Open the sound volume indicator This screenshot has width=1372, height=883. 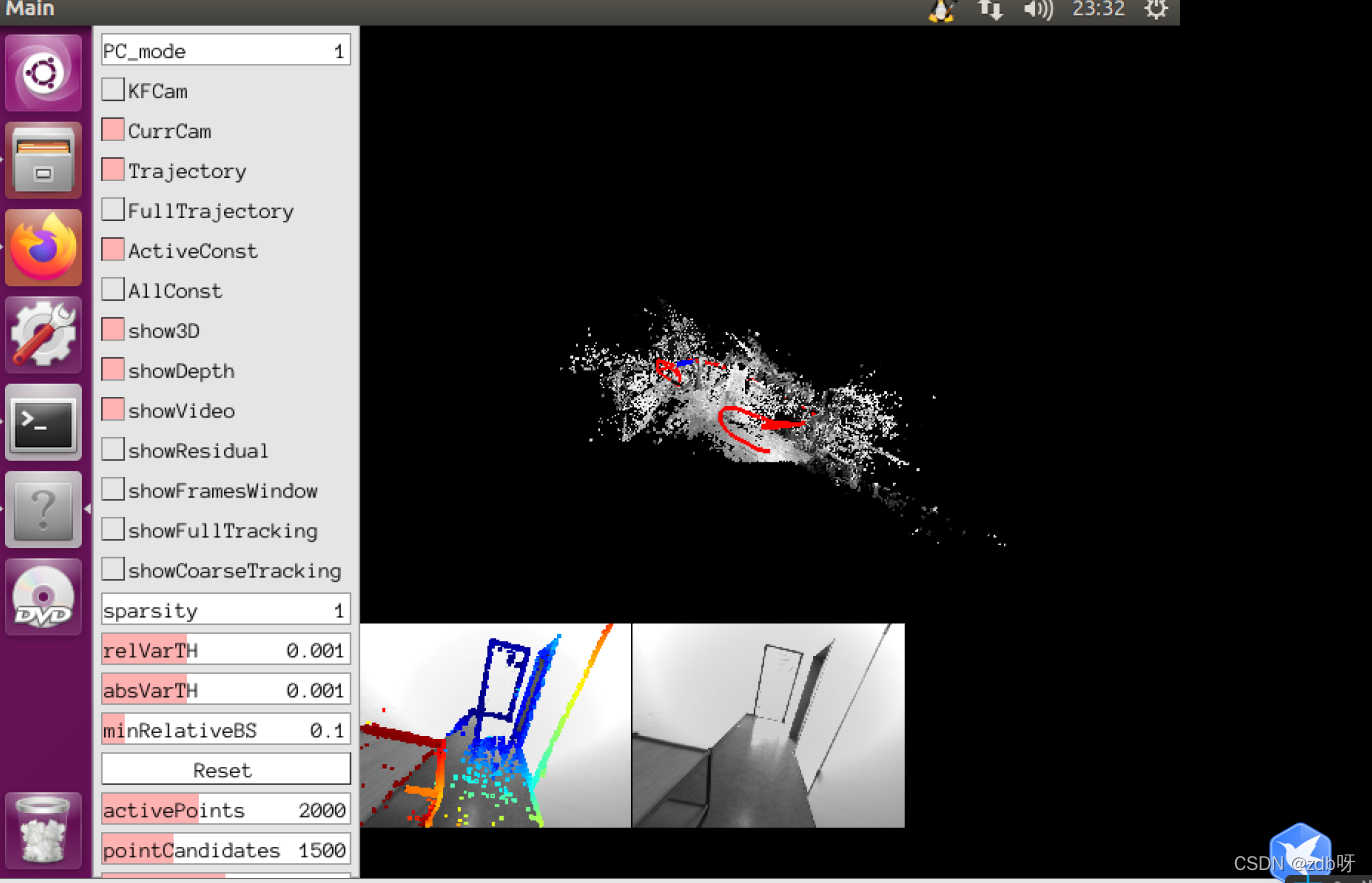point(1038,10)
